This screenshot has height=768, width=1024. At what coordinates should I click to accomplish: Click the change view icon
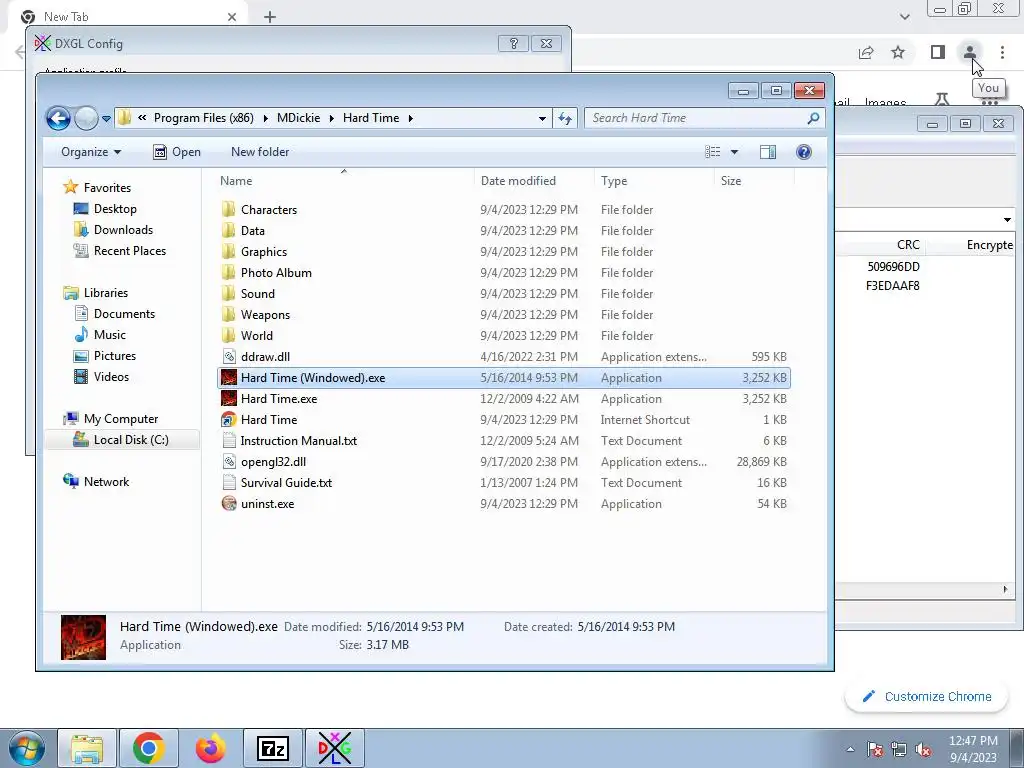(712, 152)
